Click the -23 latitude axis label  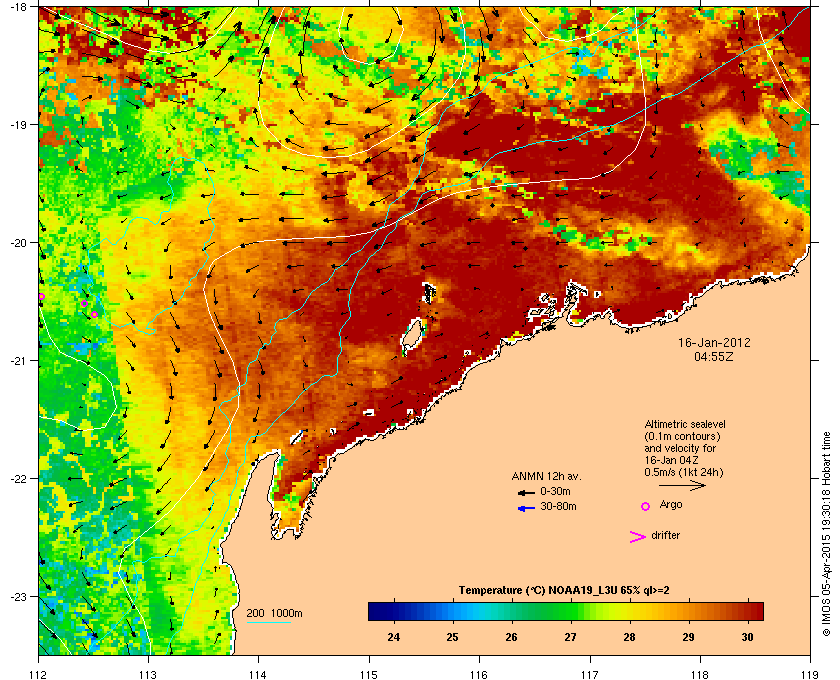[x=18, y=596]
